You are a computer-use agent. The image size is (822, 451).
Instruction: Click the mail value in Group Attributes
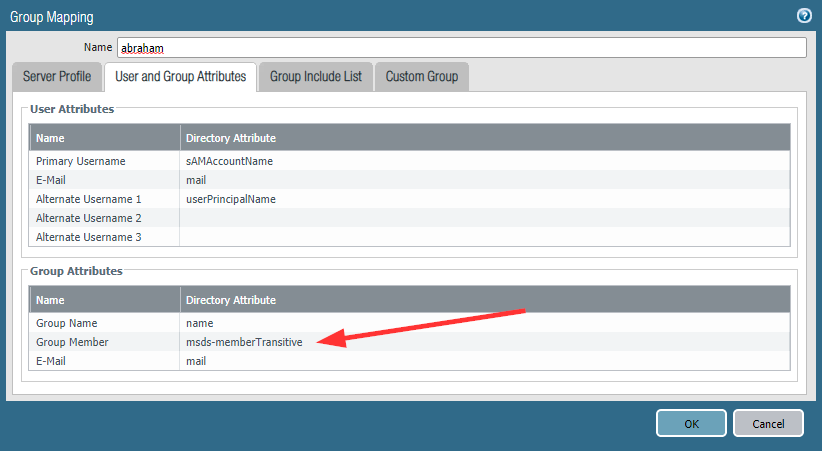[196, 361]
